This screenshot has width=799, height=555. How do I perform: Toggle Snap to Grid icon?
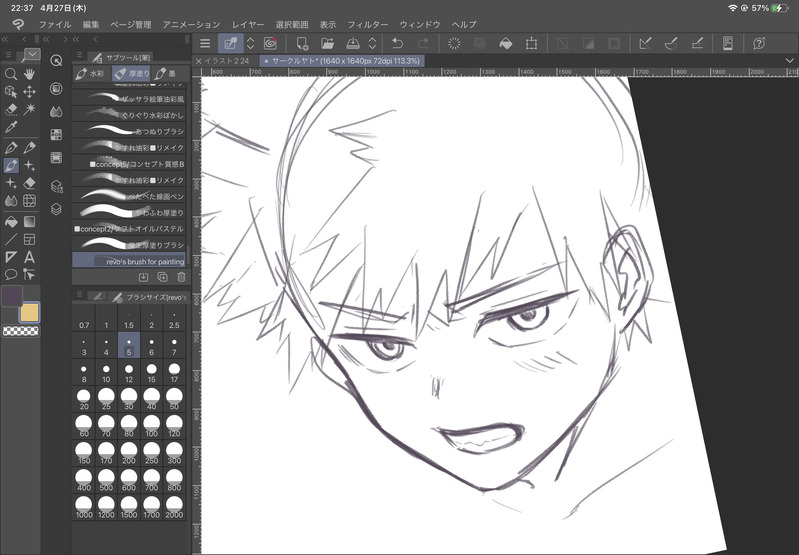click(x=697, y=44)
